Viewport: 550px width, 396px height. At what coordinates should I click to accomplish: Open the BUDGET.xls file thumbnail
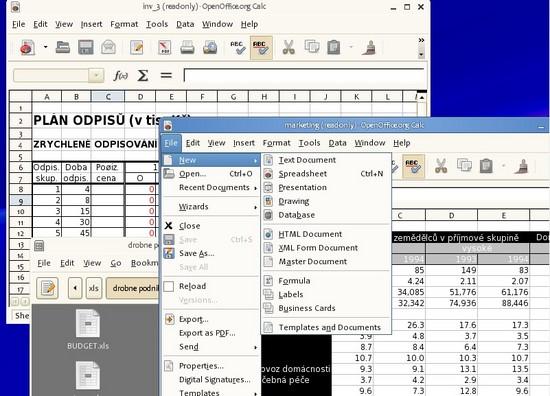[88, 330]
